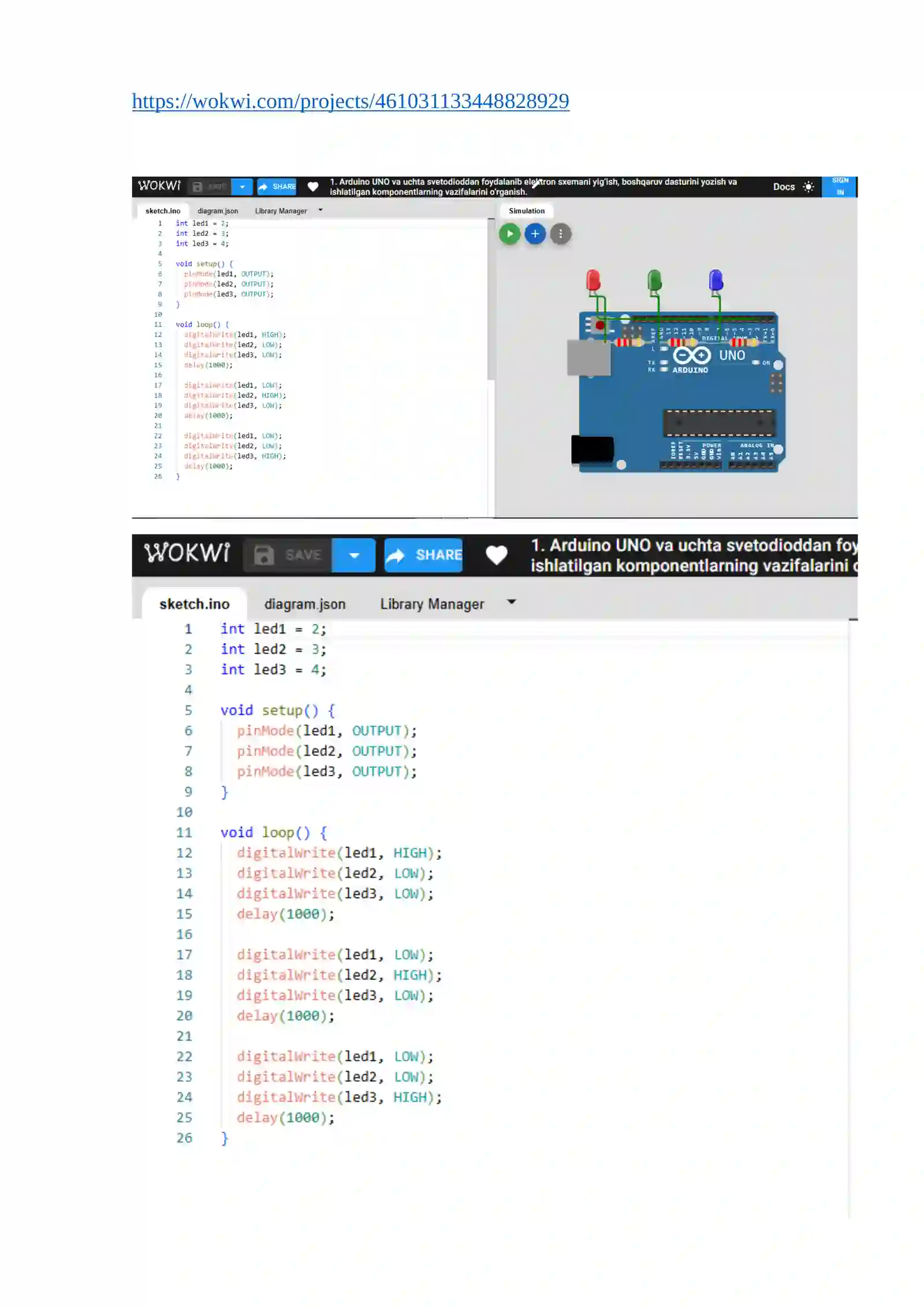Screen dimensions: 924x1307
Task: Click SHARE button in enlarged lower toolbar
Action: tap(423, 555)
